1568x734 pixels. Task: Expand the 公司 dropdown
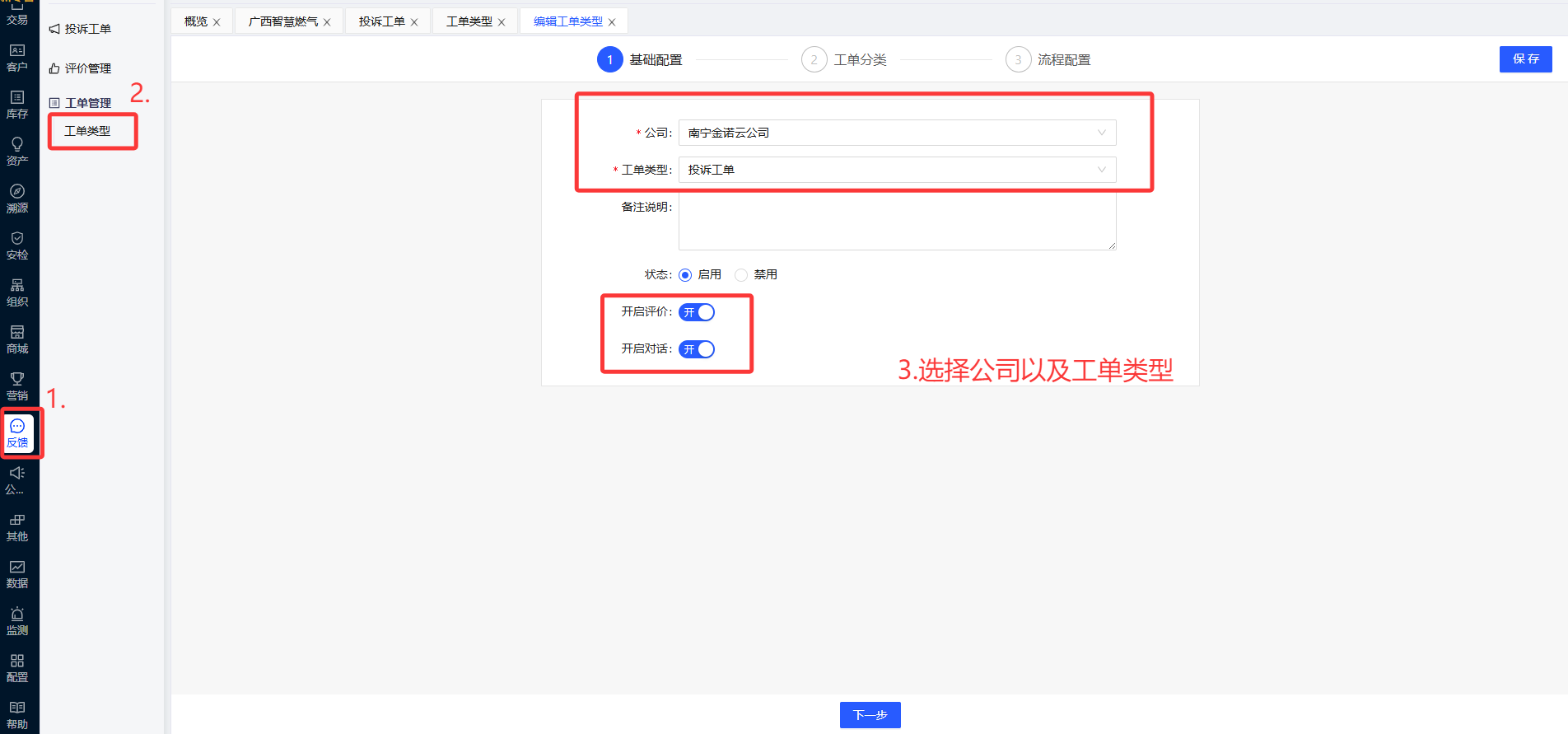tap(897, 133)
